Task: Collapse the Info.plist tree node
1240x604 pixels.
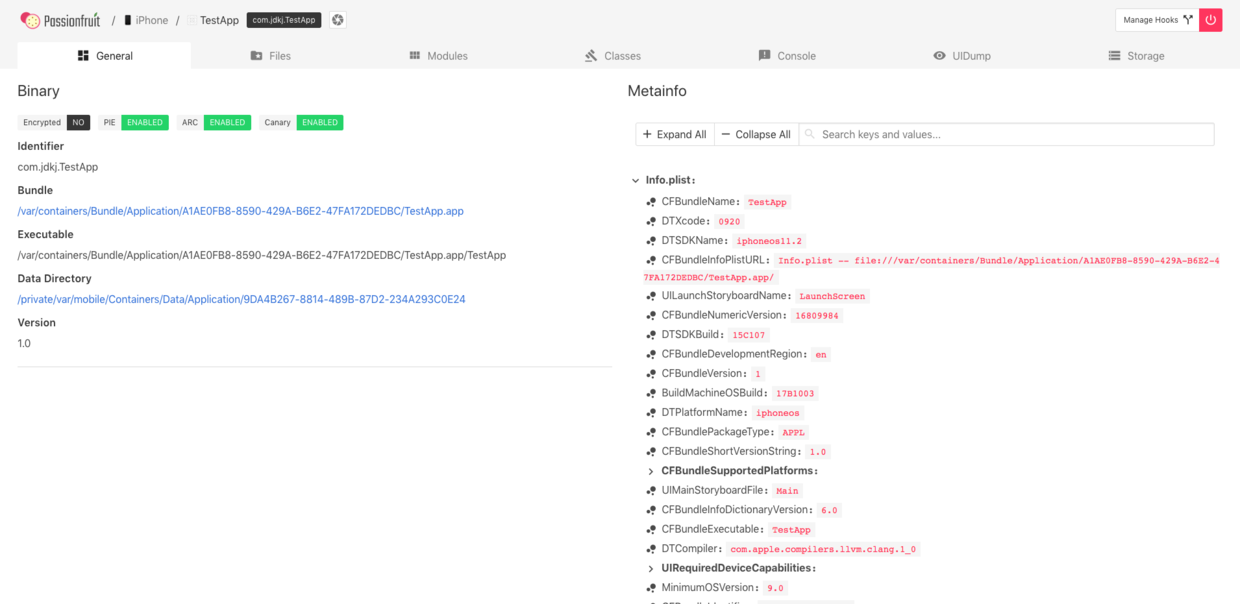Action: point(635,181)
